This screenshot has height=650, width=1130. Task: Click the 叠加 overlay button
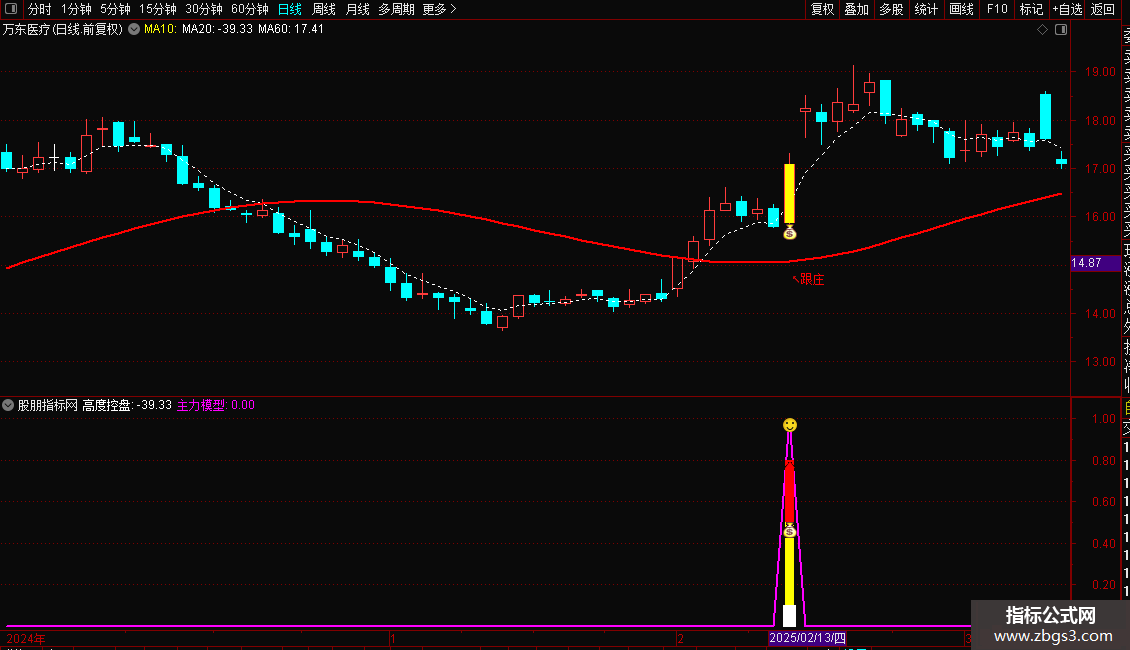tap(857, 9)
